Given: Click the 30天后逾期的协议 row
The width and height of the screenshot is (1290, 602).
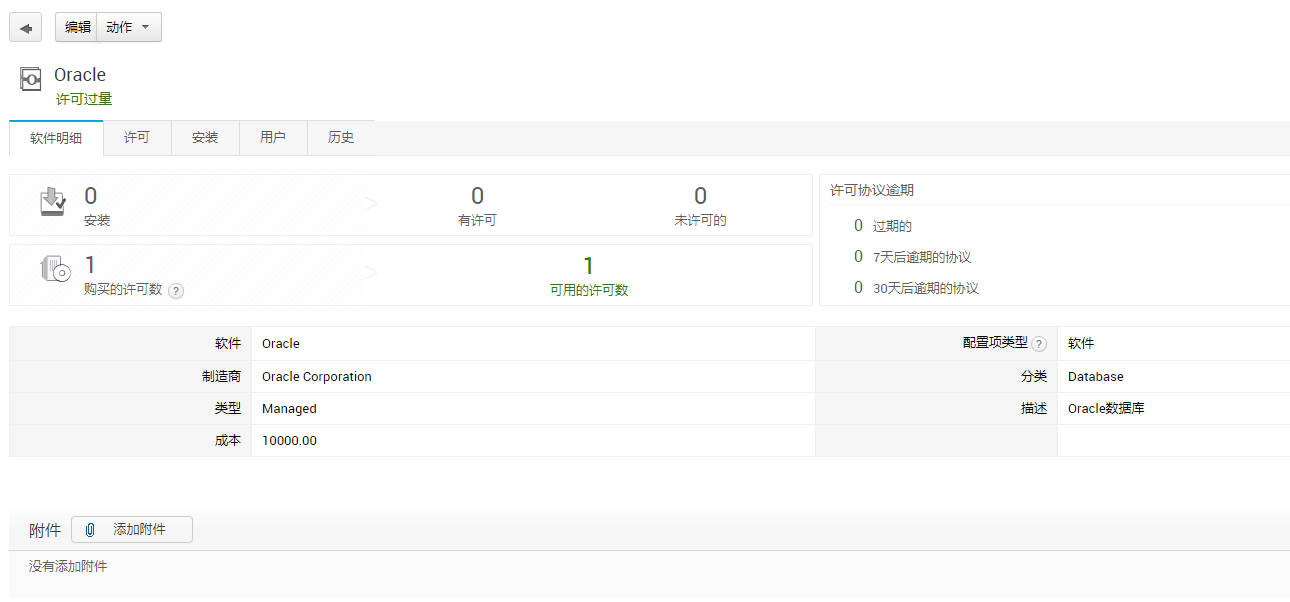Looking at the screenshot, I should pyautogui.click(x=916, y=288).
